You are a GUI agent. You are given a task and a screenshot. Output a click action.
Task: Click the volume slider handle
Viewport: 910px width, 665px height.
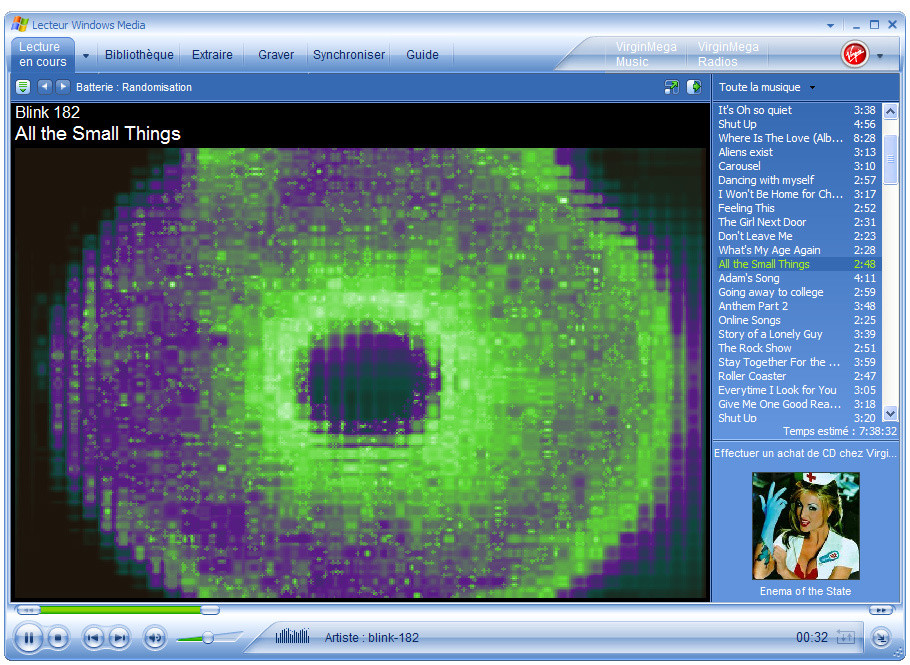(x=208, y=637)
